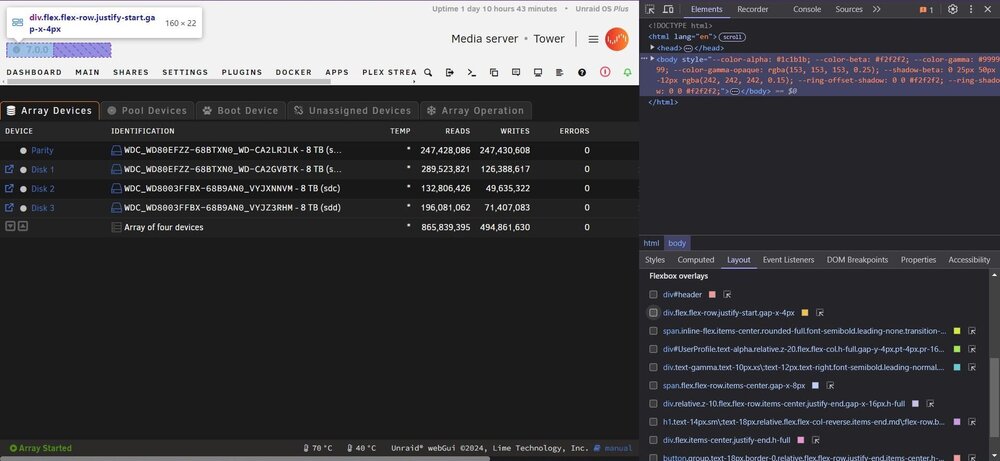Open Unassigned Devices tab

click(x=353, y=111)
